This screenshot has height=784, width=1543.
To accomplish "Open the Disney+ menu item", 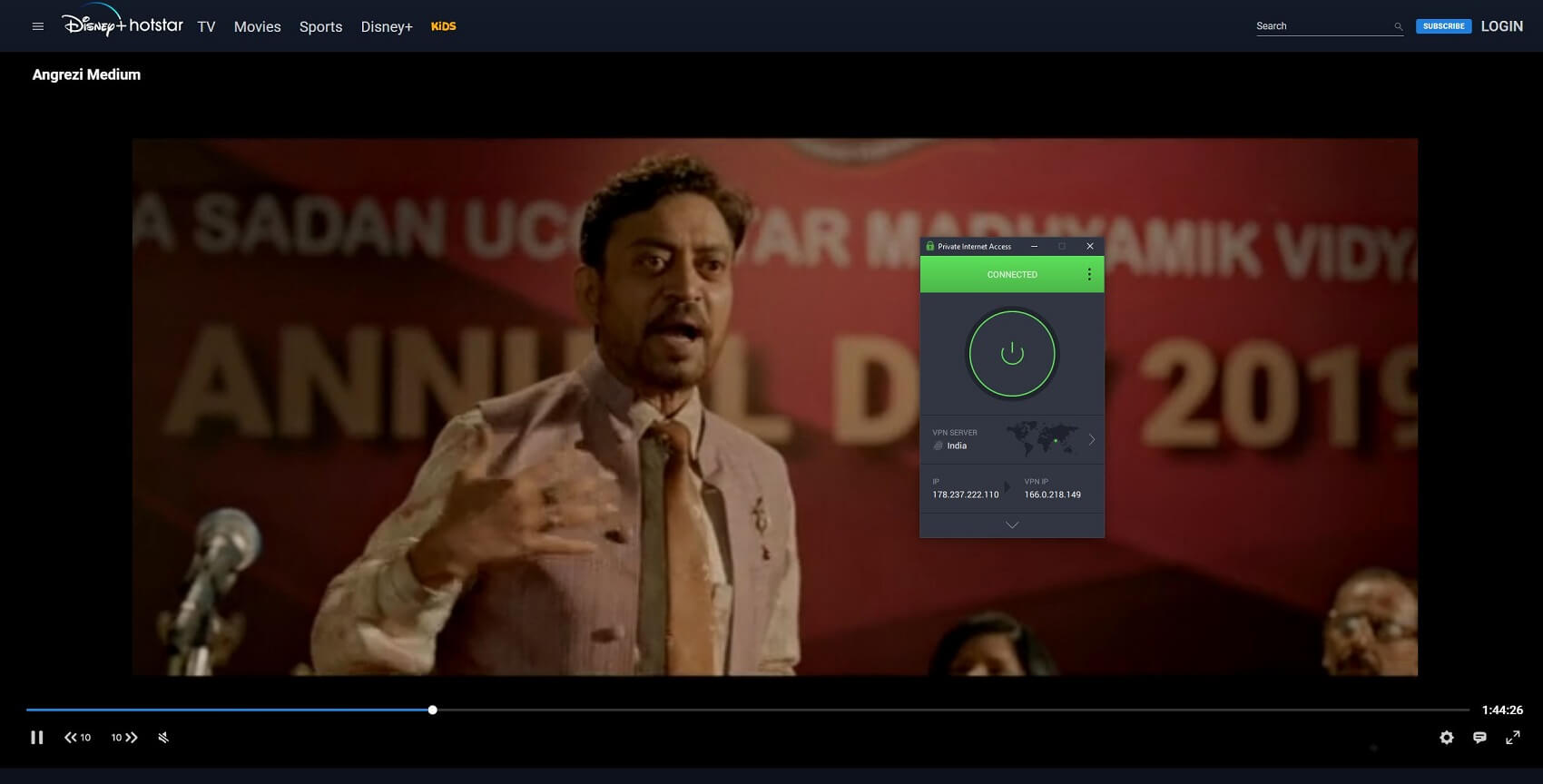I will [x=387, y=27].
